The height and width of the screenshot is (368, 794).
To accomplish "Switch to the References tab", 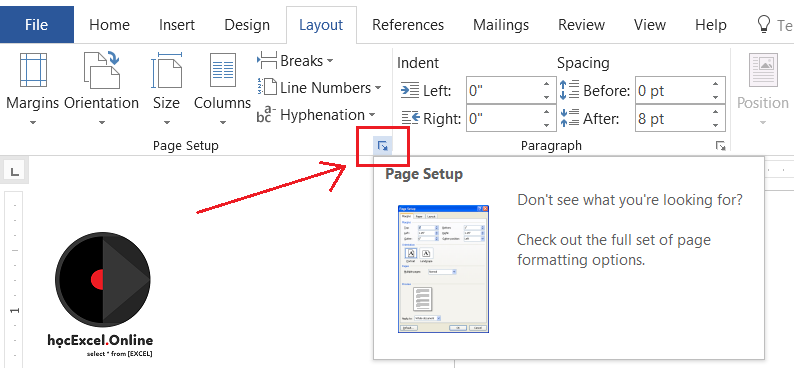I will point(408,25).
